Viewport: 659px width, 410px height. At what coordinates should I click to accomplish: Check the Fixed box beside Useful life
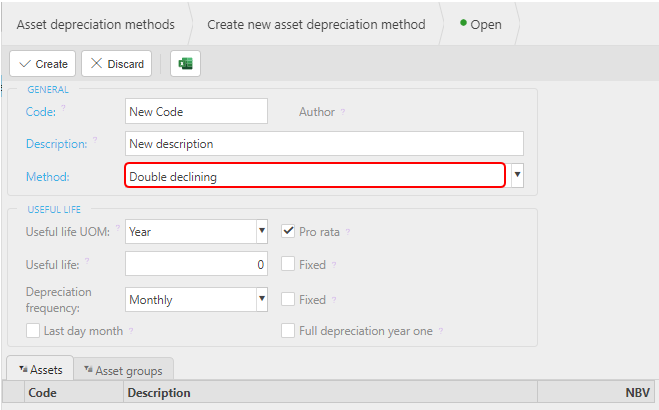pyautogui.click(x=288, y=264)
